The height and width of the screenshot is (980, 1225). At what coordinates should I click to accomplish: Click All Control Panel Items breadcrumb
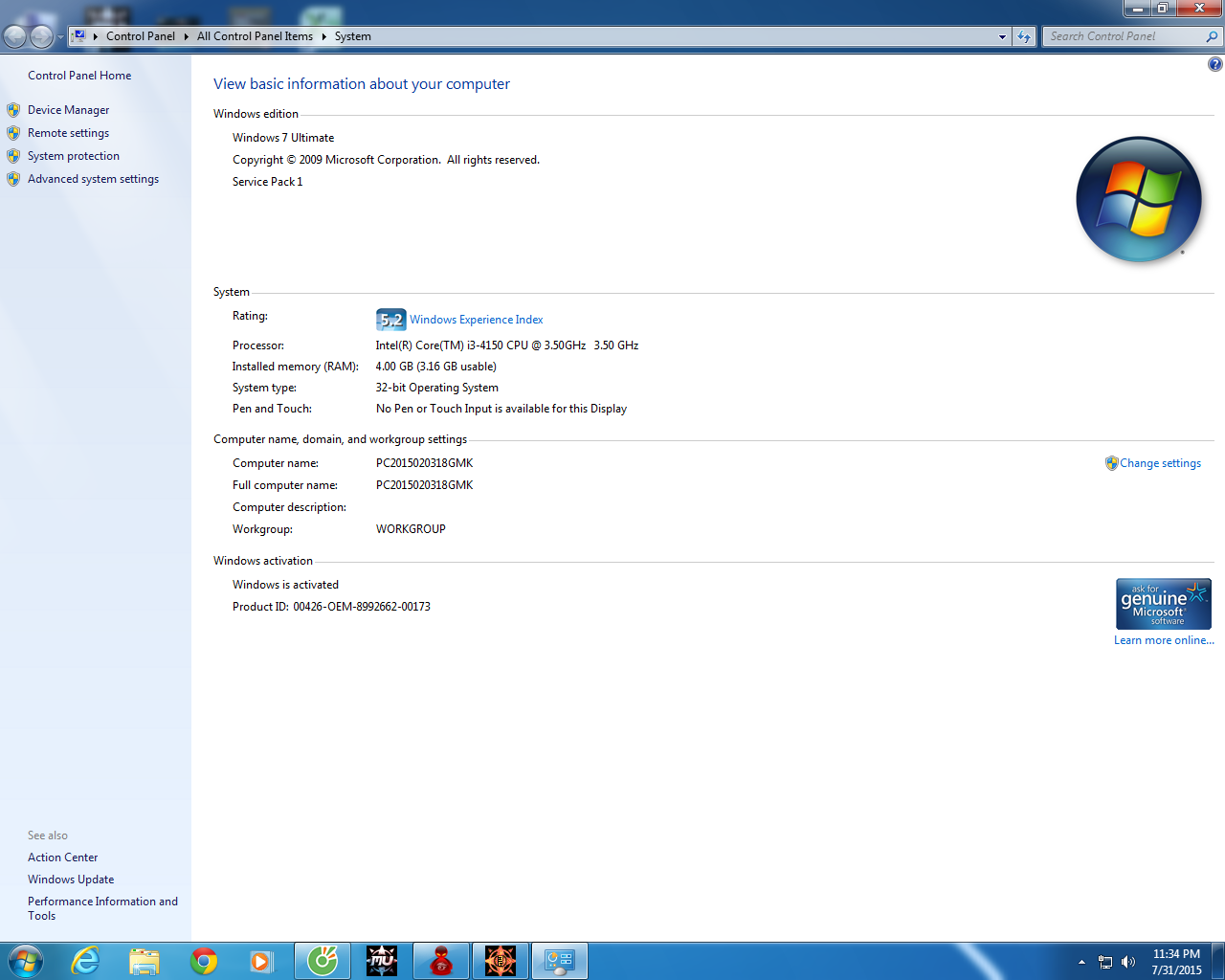[255, 36]
